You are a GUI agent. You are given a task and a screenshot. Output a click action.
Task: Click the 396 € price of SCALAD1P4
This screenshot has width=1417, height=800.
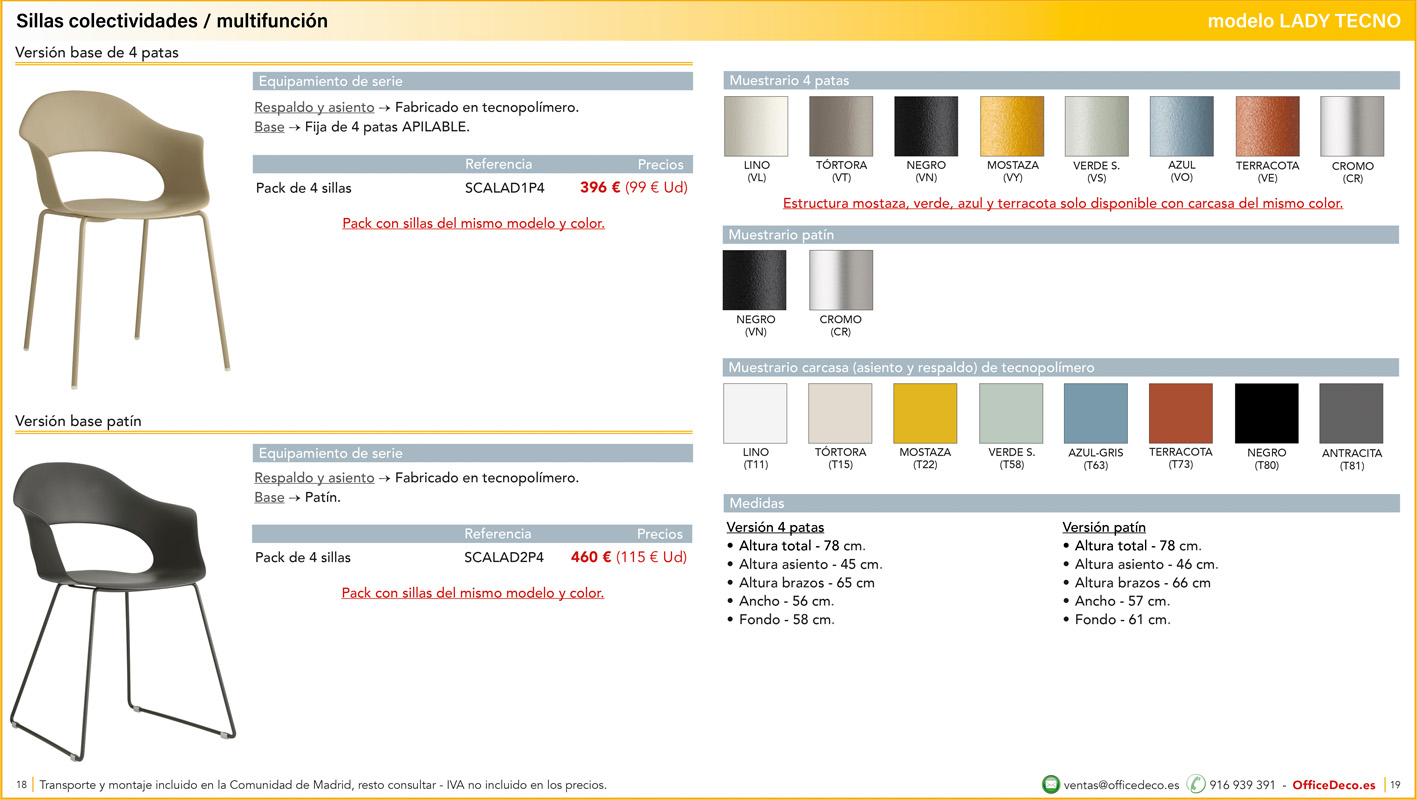point(600,187)
